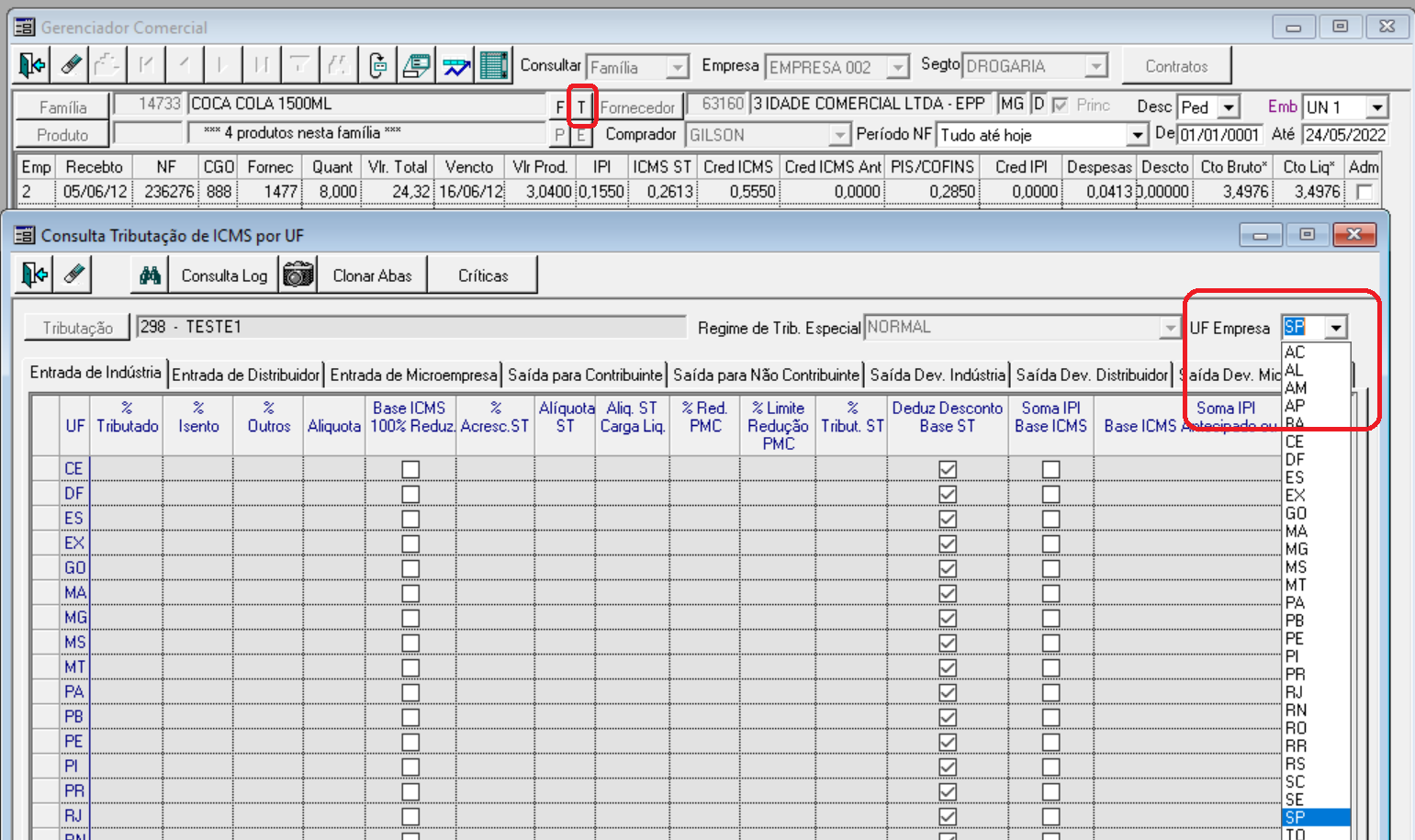Check Soma IPI Base ICMS for PA row
This screenshot has height=840, width=1415.
[x=1051, y=692]
